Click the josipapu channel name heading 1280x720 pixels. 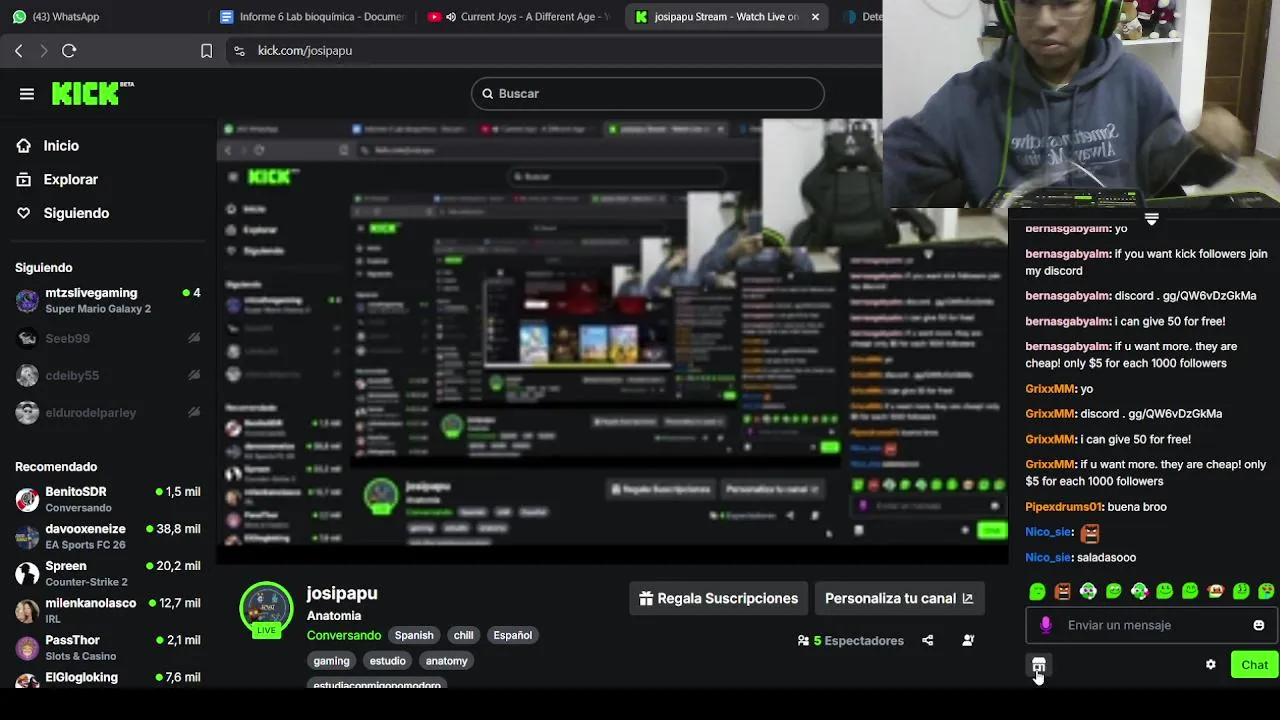pyautogui.click(x=342, y=593)
